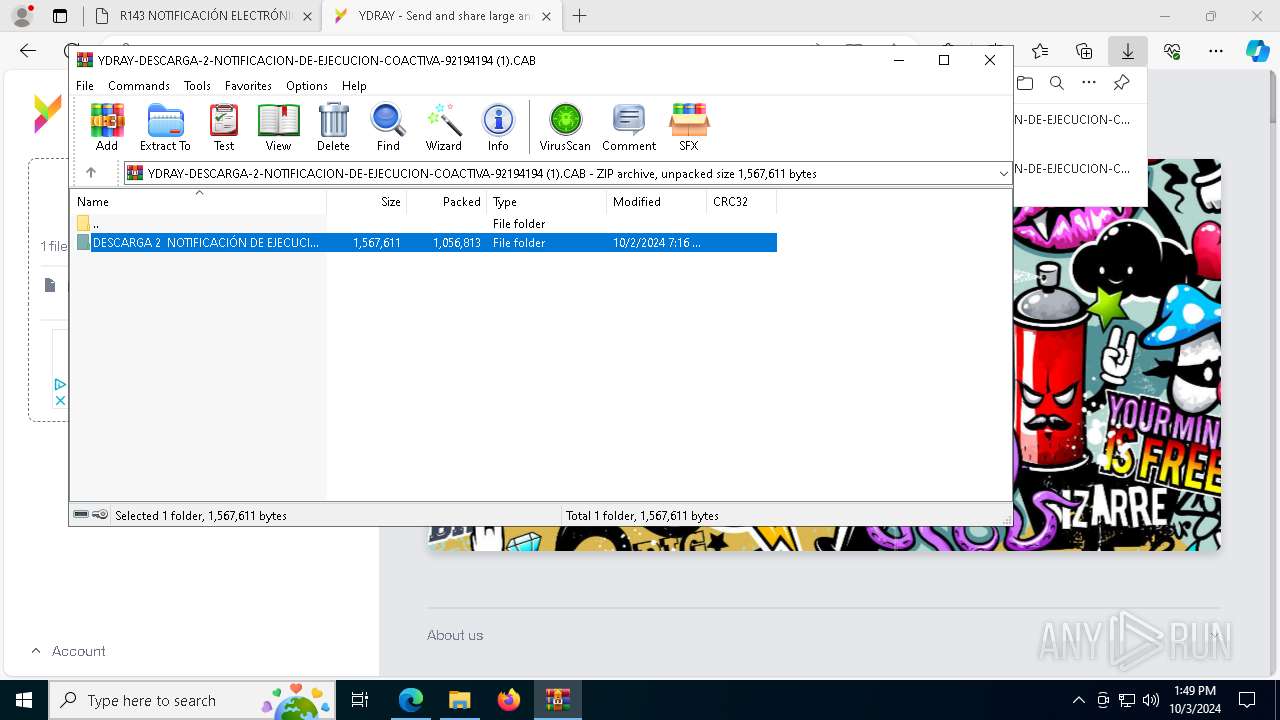Open the Edge tab actions menu icon
The image size is (1280, 720).
click(60, 16)
